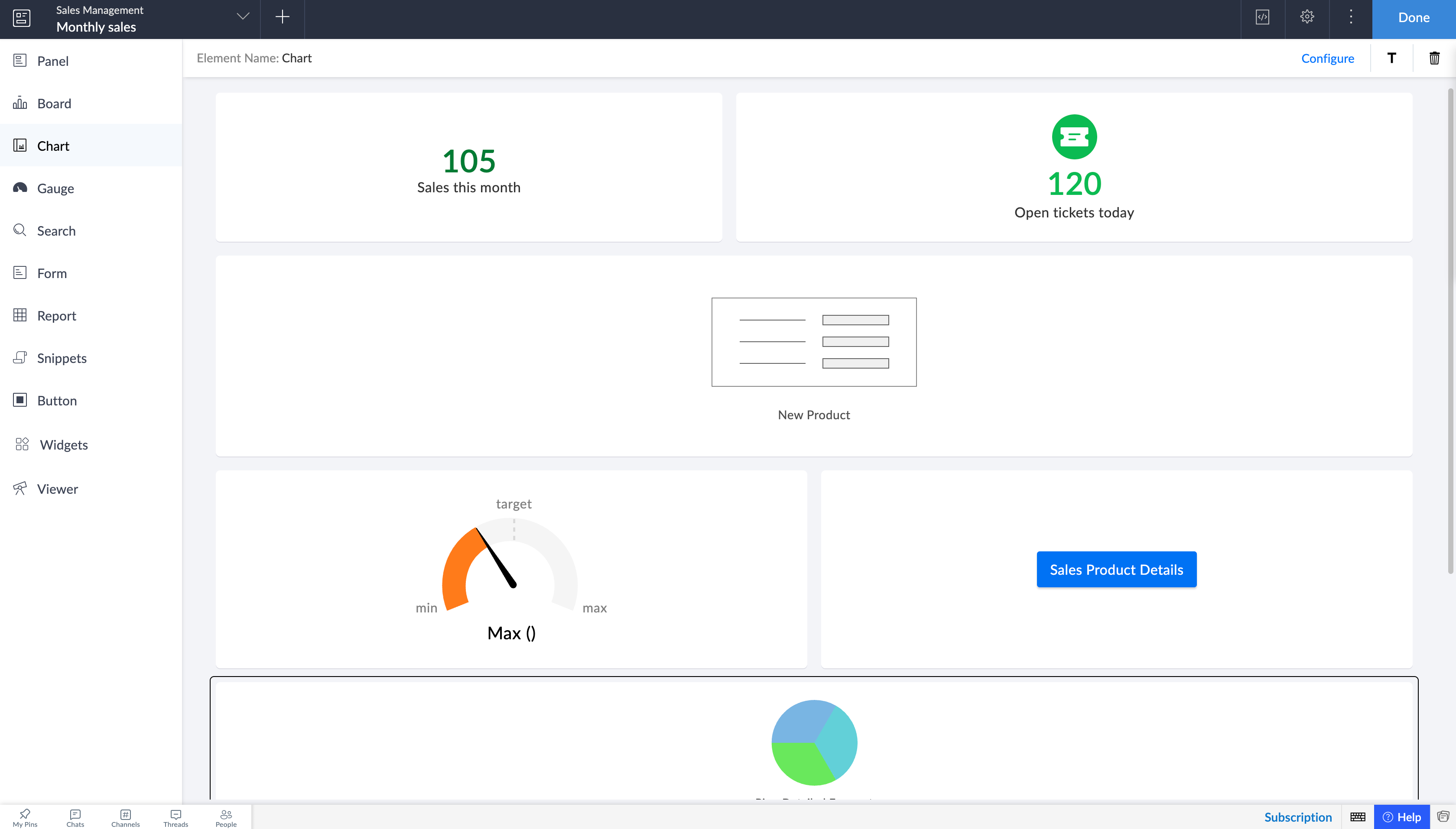Open the Subscription link
Image resolution: width=1456 pixels, height=829 pixels.
pos(1298,817)
